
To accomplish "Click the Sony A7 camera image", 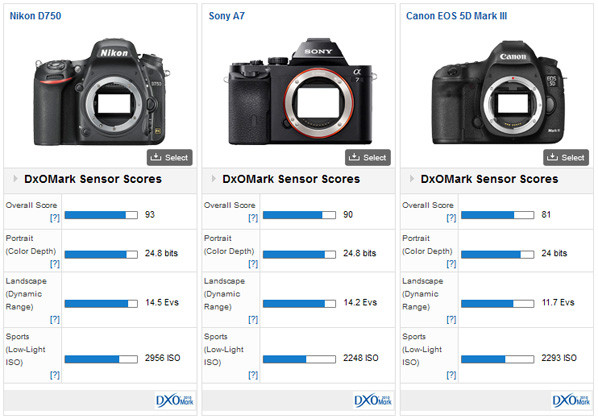I will click(300, 91).
